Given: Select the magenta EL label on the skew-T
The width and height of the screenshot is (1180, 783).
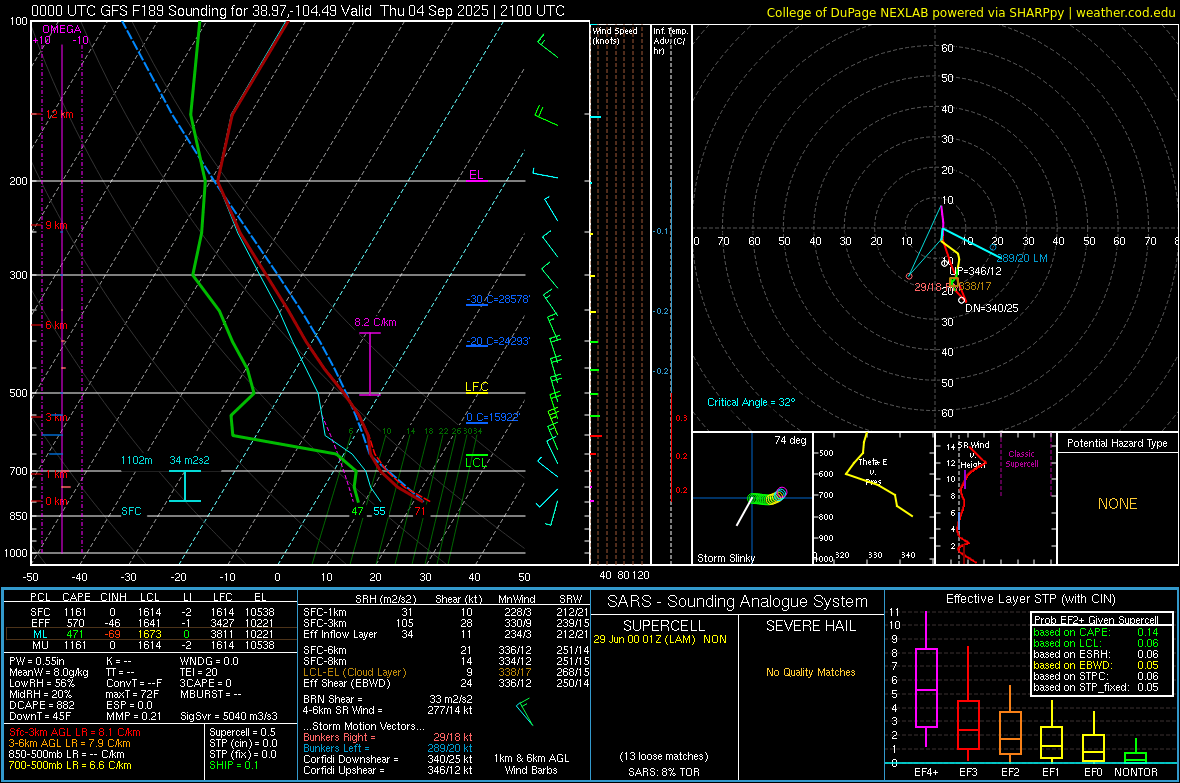Looking at the screenshot, I should pos(476,175).
